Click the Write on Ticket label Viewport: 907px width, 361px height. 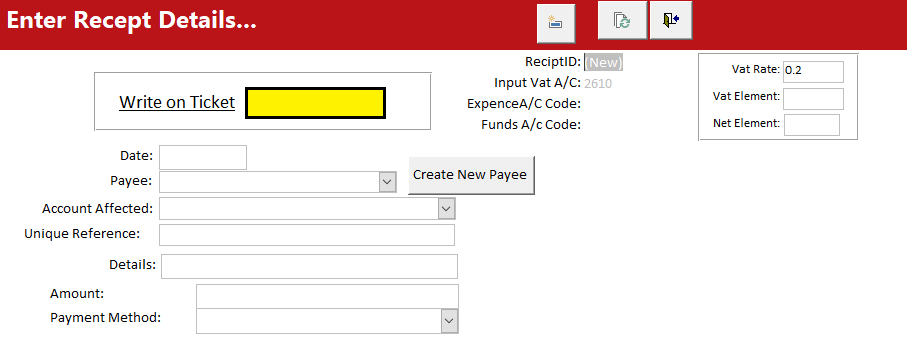pyautogui.click(x=177, y=102)
